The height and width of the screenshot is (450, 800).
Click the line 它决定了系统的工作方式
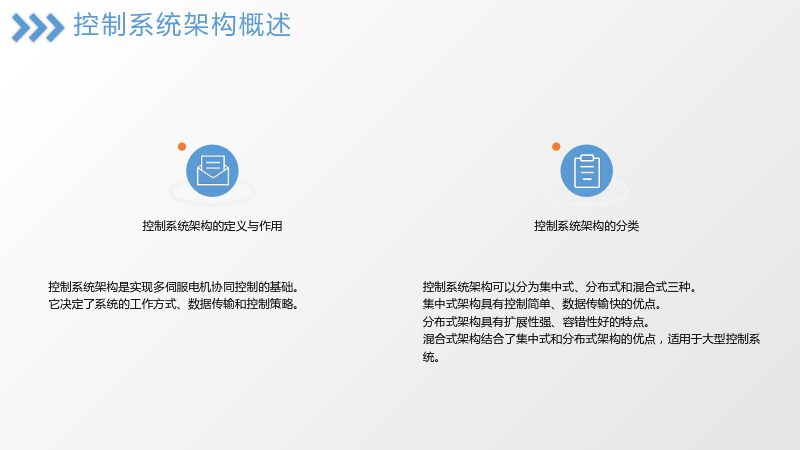[173, 304]
